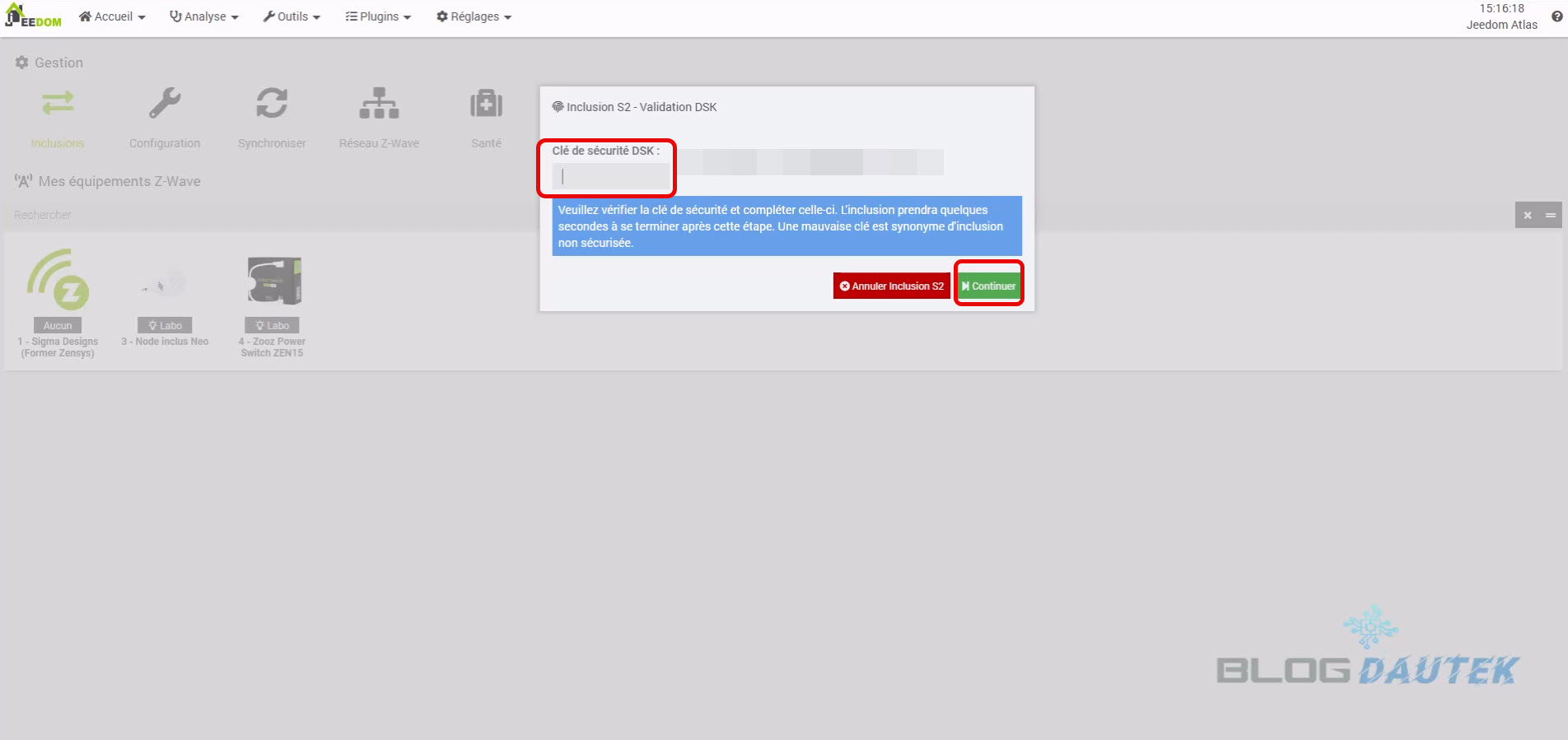Open Configuration wrench icon
The width and height of the screenshot is (1568, 740).
pos(165,104)
